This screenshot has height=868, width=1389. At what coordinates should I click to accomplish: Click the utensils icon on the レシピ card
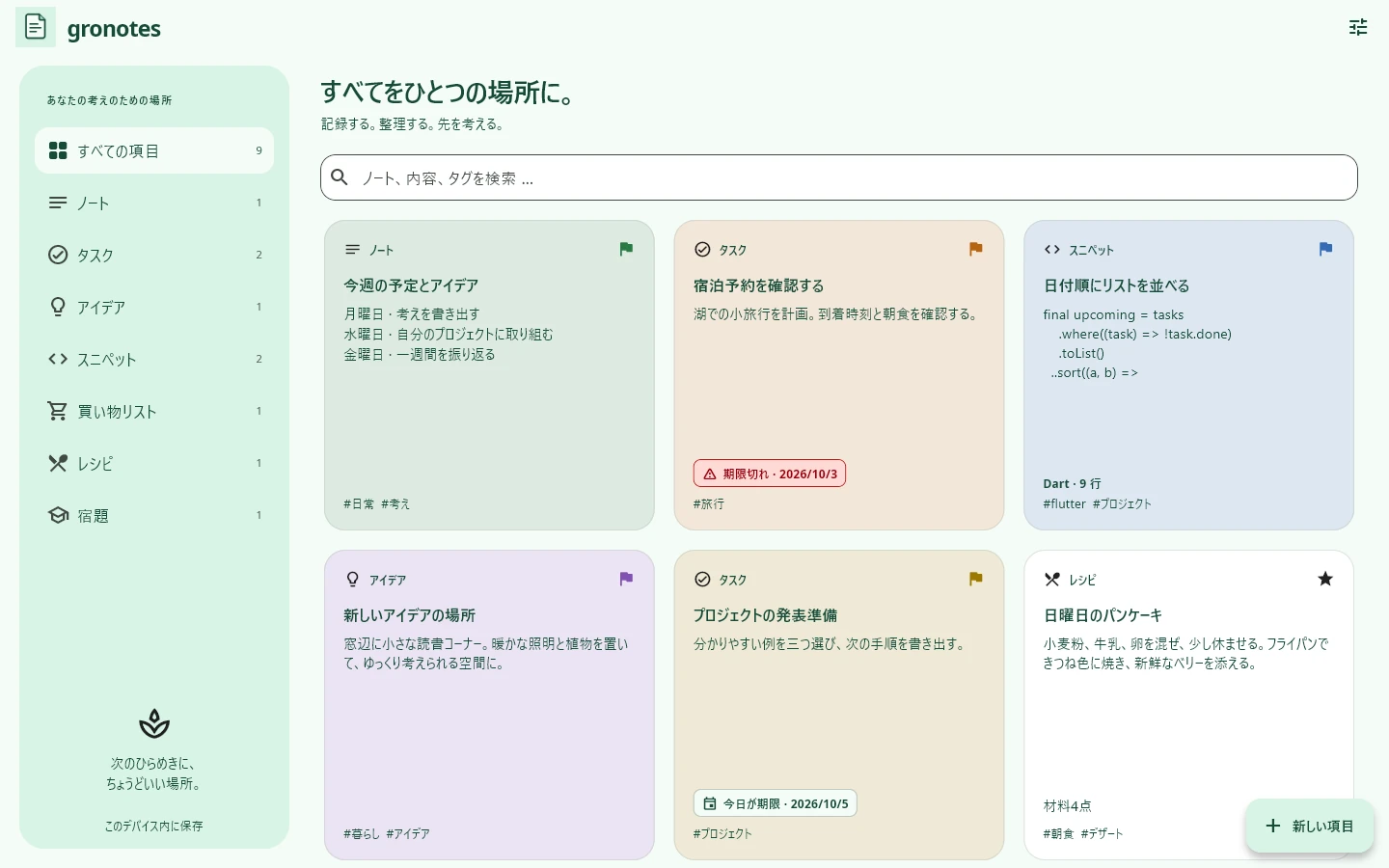[x=1052, y=580]
